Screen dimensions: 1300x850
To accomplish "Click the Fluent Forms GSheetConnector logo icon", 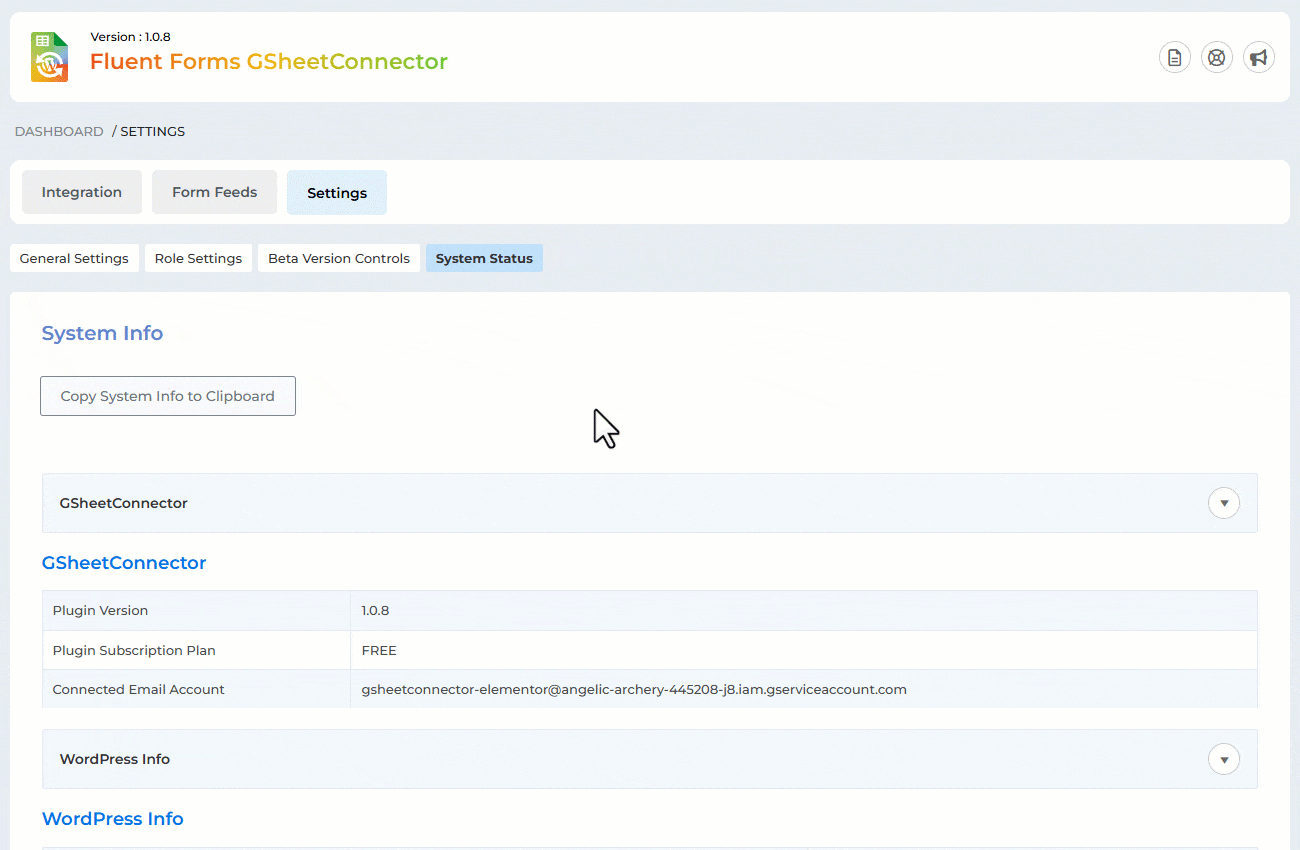I will click(x=49, y=56).
